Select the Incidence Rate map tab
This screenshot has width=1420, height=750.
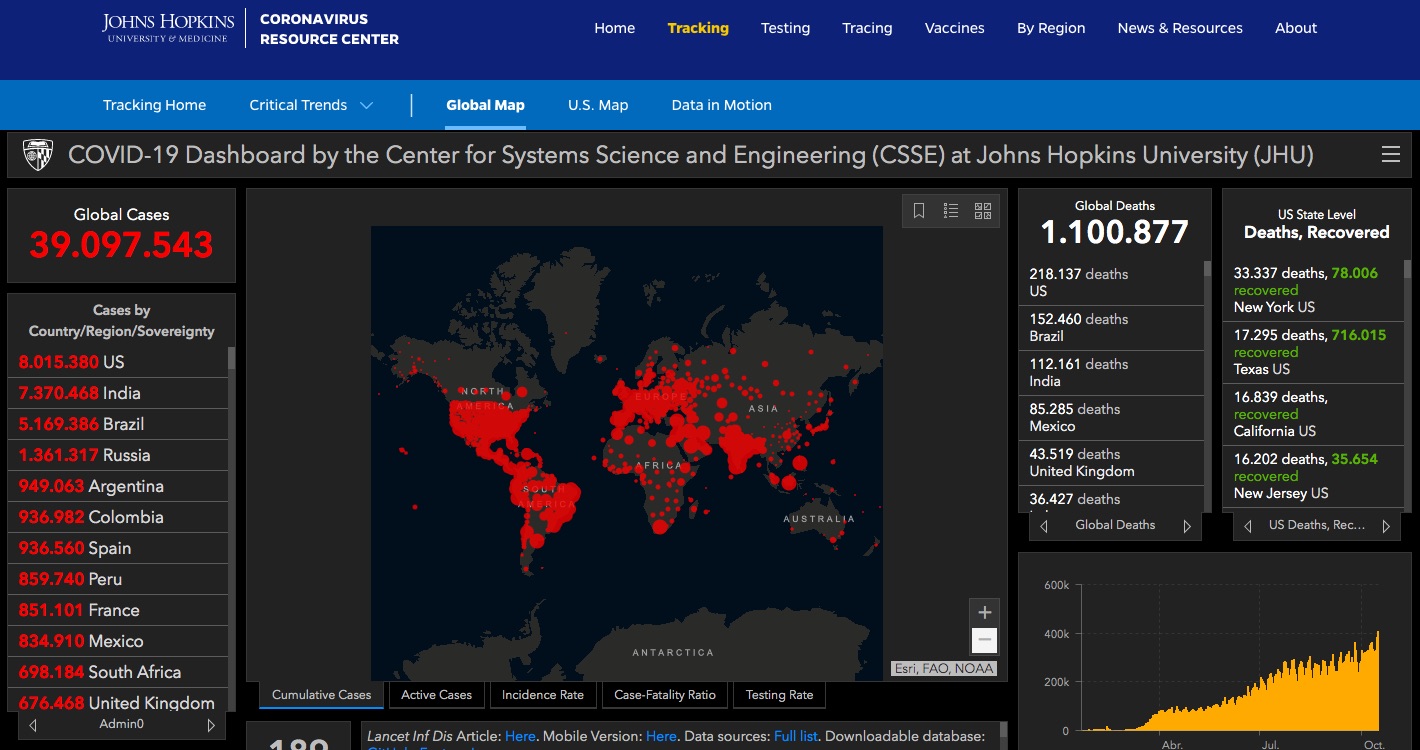click(x=542, y=695)
